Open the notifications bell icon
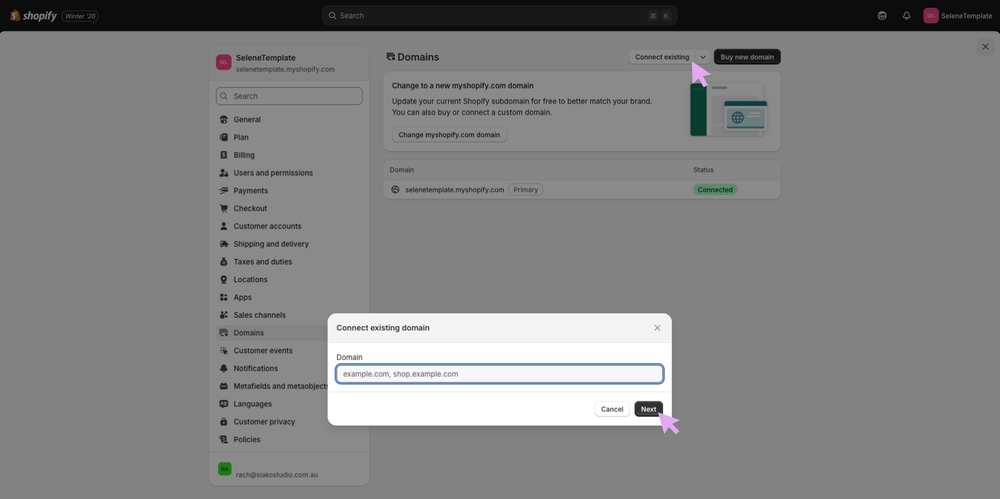 coord(906,16)
